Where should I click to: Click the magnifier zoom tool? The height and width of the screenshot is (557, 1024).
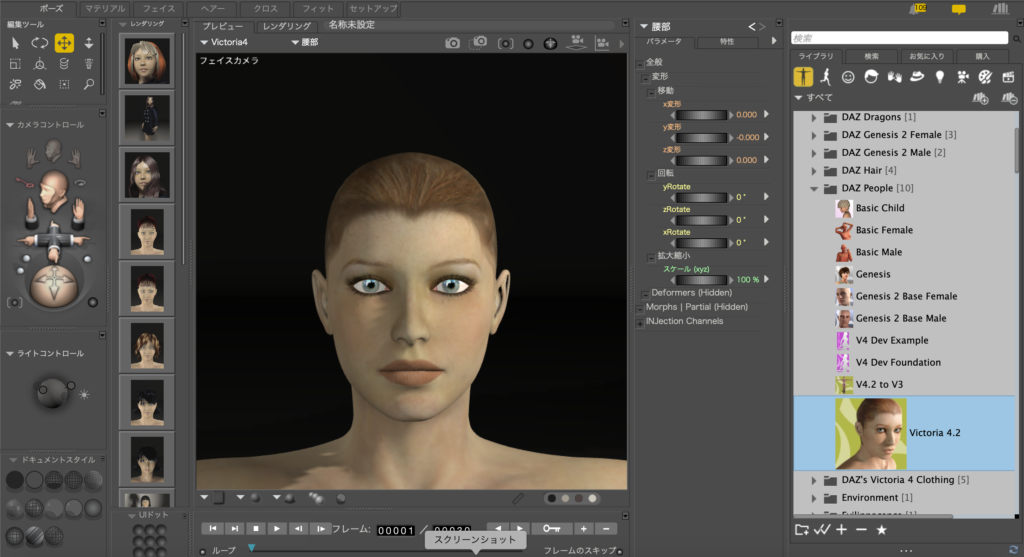click(x=89, y=85)
